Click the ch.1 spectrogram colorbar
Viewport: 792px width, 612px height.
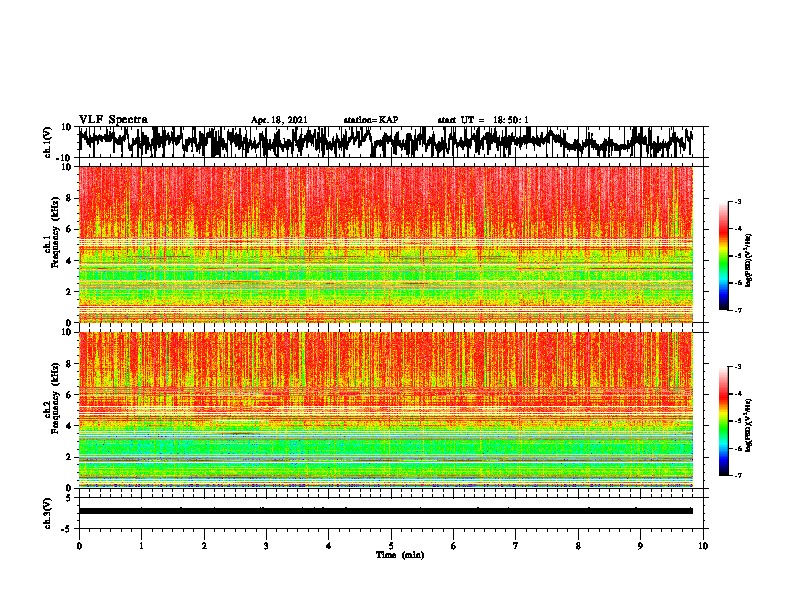point(724,256)
